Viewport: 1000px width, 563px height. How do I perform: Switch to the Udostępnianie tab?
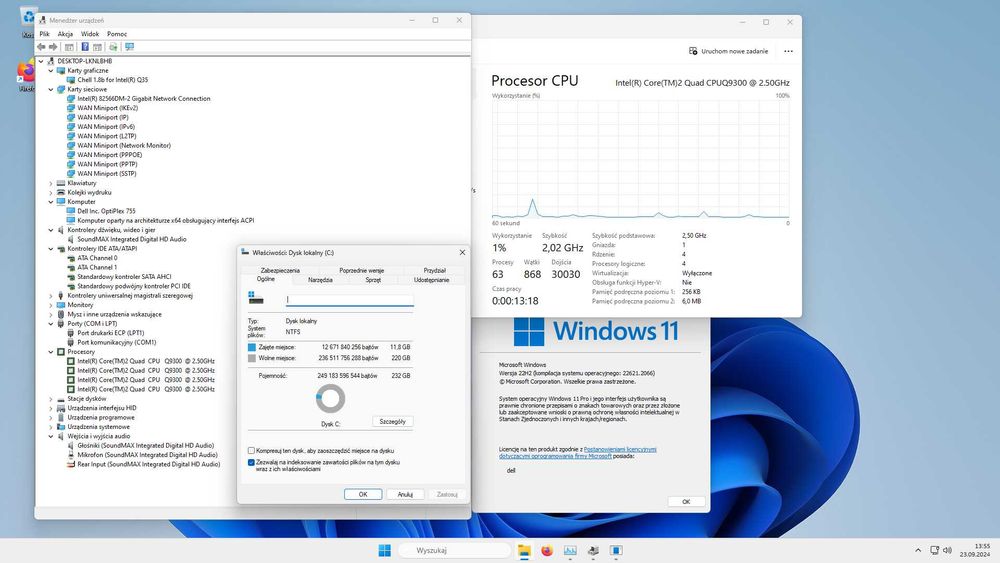tap(432, 280)
